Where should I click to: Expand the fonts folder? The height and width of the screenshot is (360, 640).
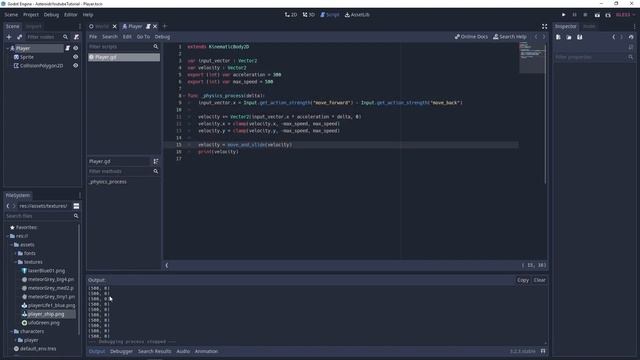pyautogui.click(x=16, y=253)
